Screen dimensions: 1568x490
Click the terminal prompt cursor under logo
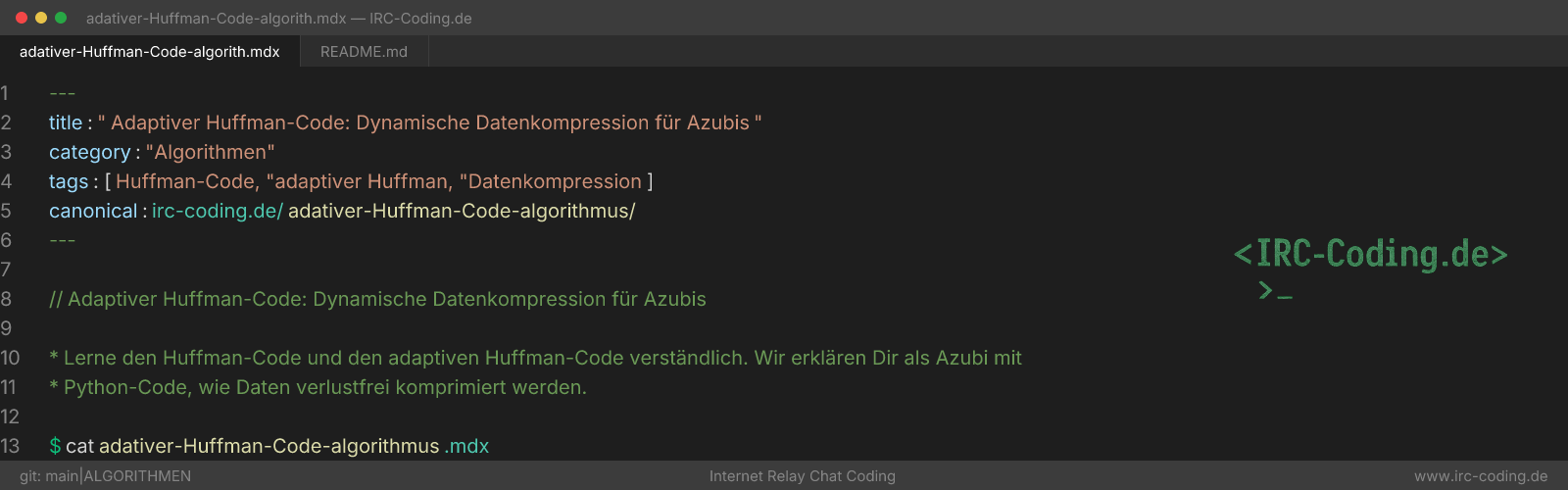click(x=1275, y=290)
